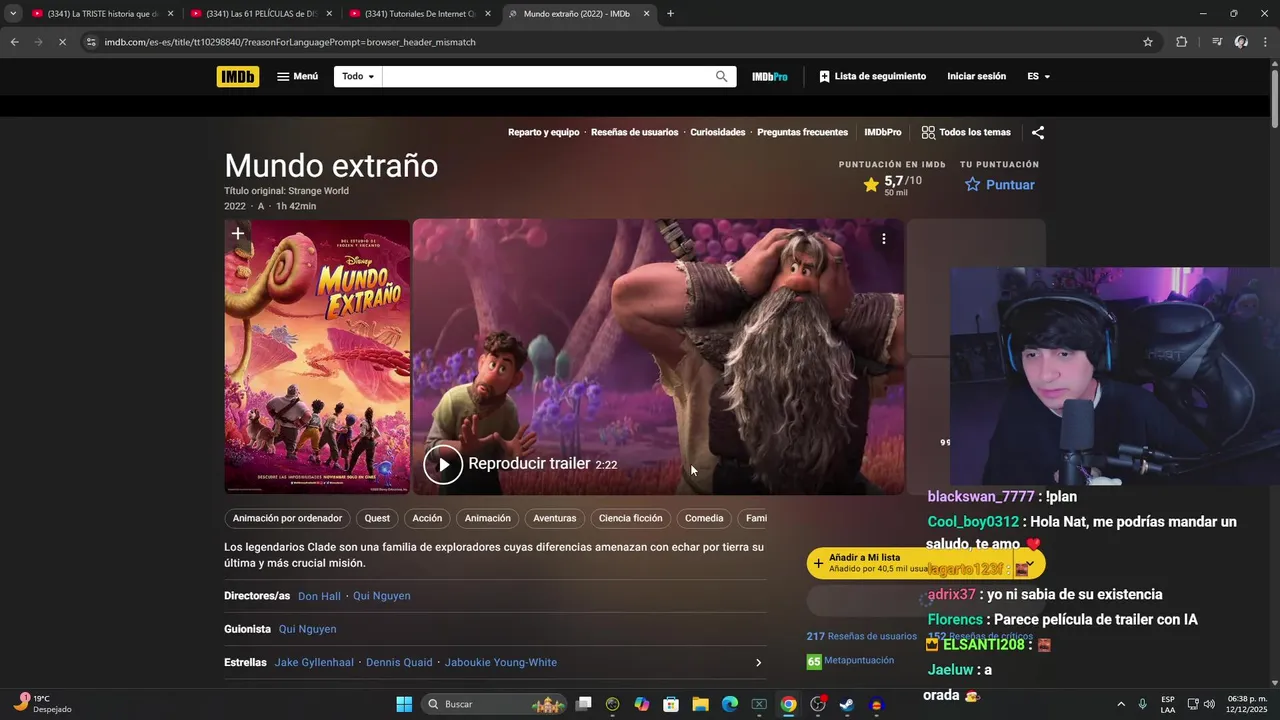Open the IMDbPro title section link
The width and height of the screenshot is (1280, 720).
(x=882, y=132)
